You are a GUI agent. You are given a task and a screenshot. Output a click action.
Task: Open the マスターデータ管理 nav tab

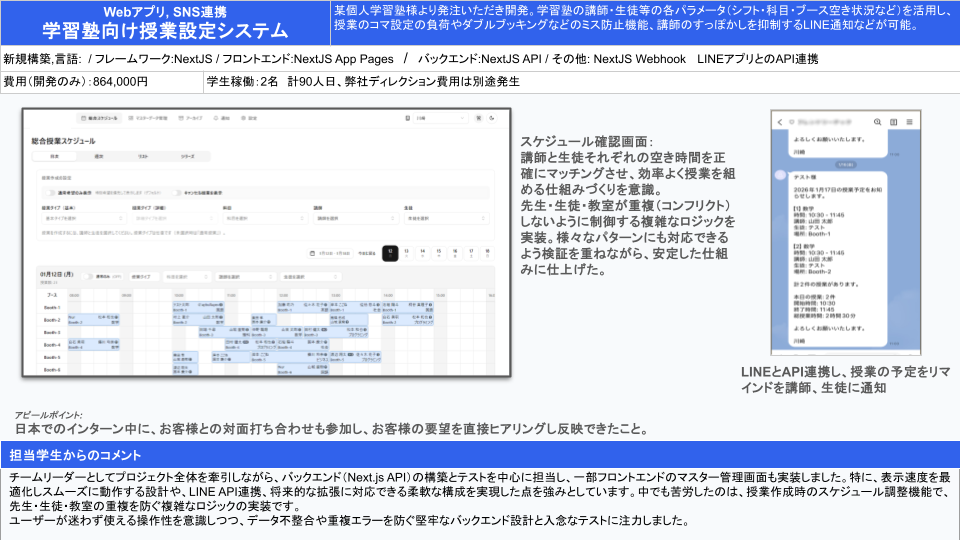click(x=146, y=118)
